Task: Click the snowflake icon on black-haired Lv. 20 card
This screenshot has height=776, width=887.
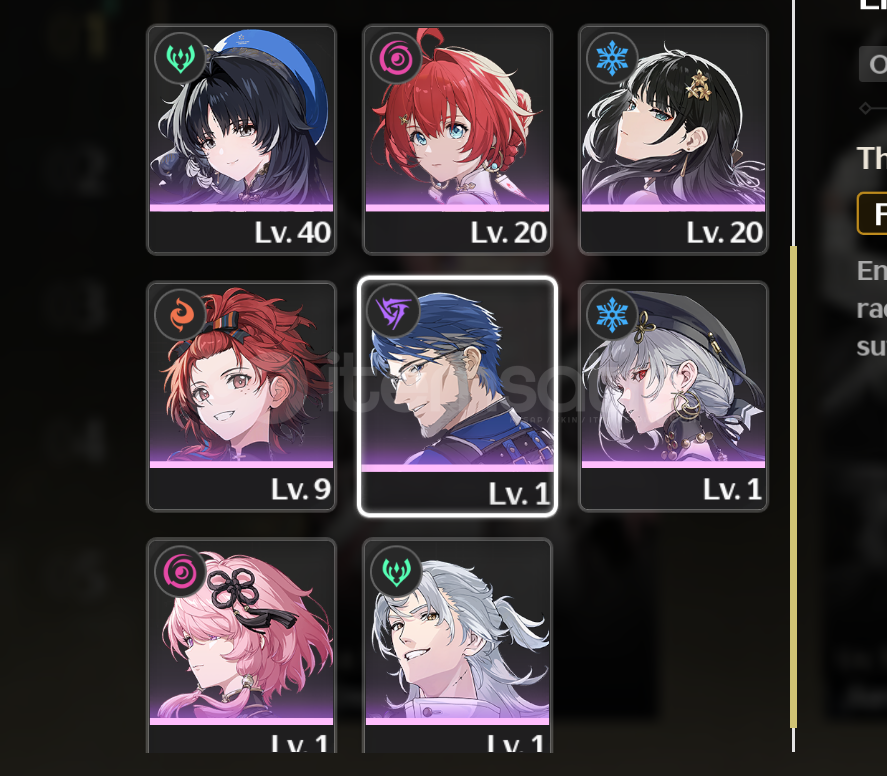Action: pos(612,58)
